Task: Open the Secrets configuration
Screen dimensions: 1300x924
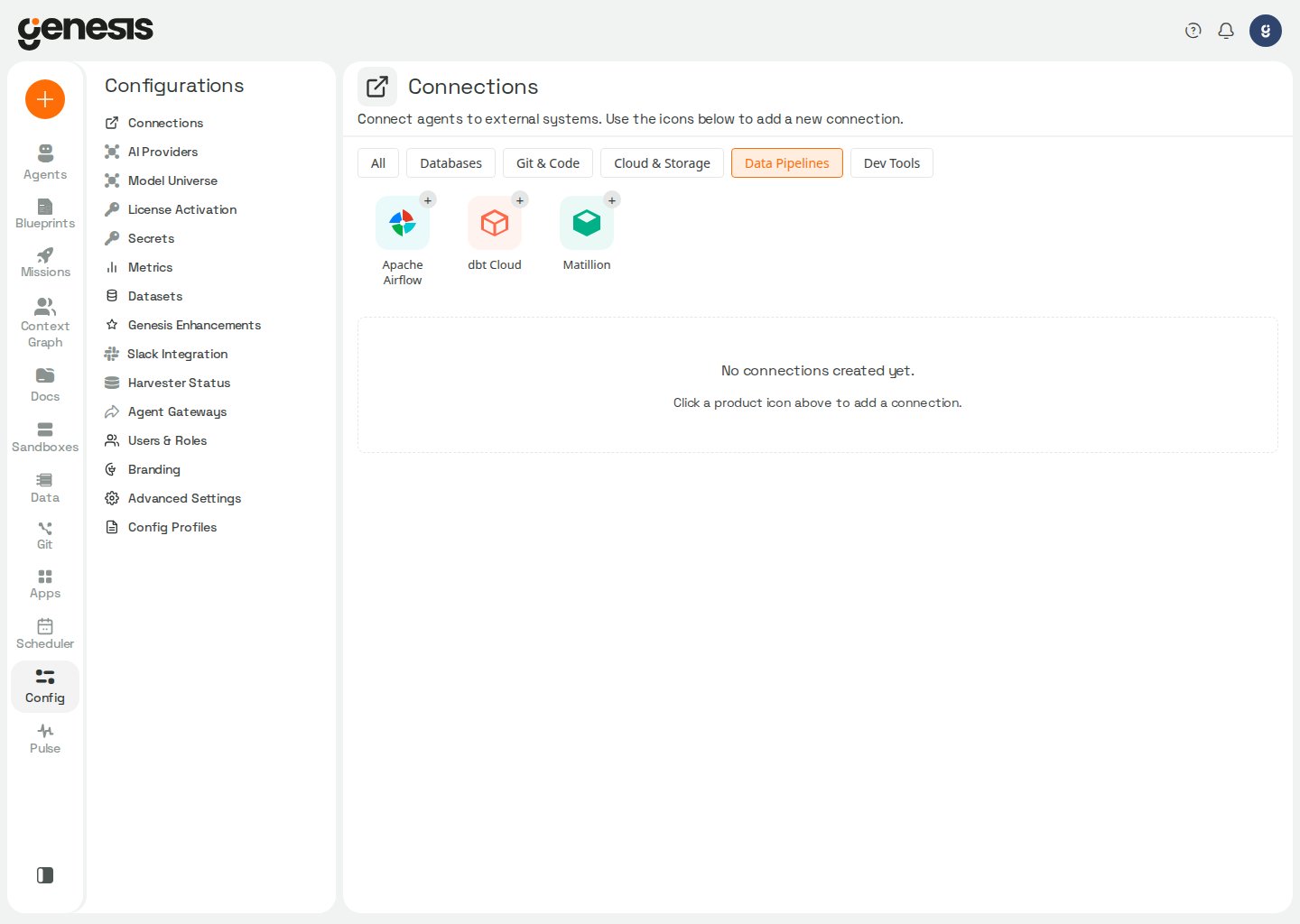Action: coord(140,238)
